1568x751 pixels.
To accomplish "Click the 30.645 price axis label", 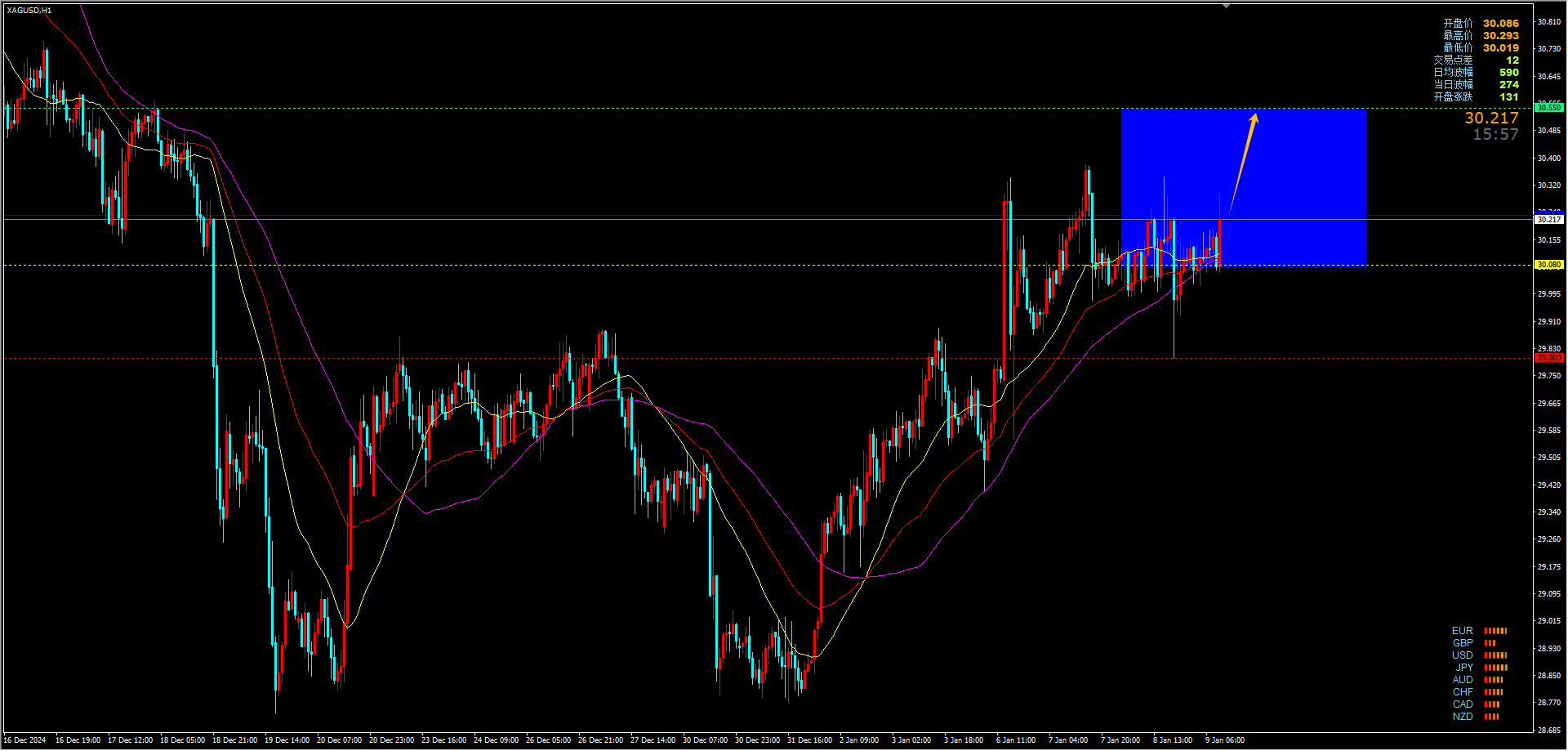I will [x=1549, y=77].
